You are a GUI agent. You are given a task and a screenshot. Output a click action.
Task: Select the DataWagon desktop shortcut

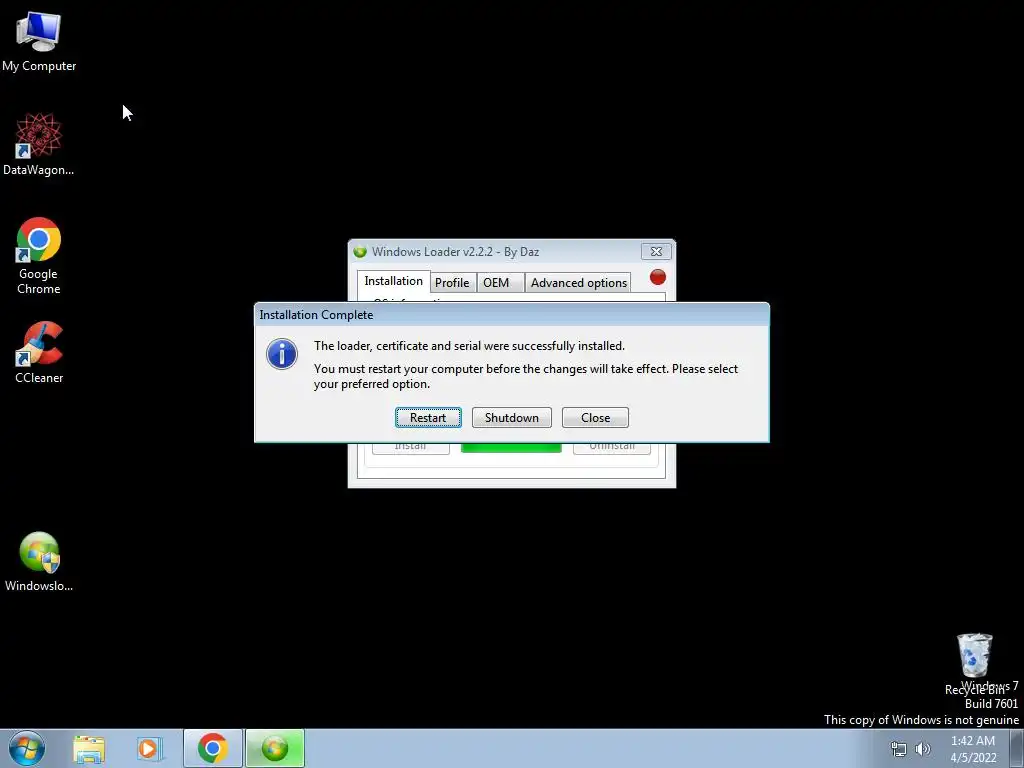39,145
